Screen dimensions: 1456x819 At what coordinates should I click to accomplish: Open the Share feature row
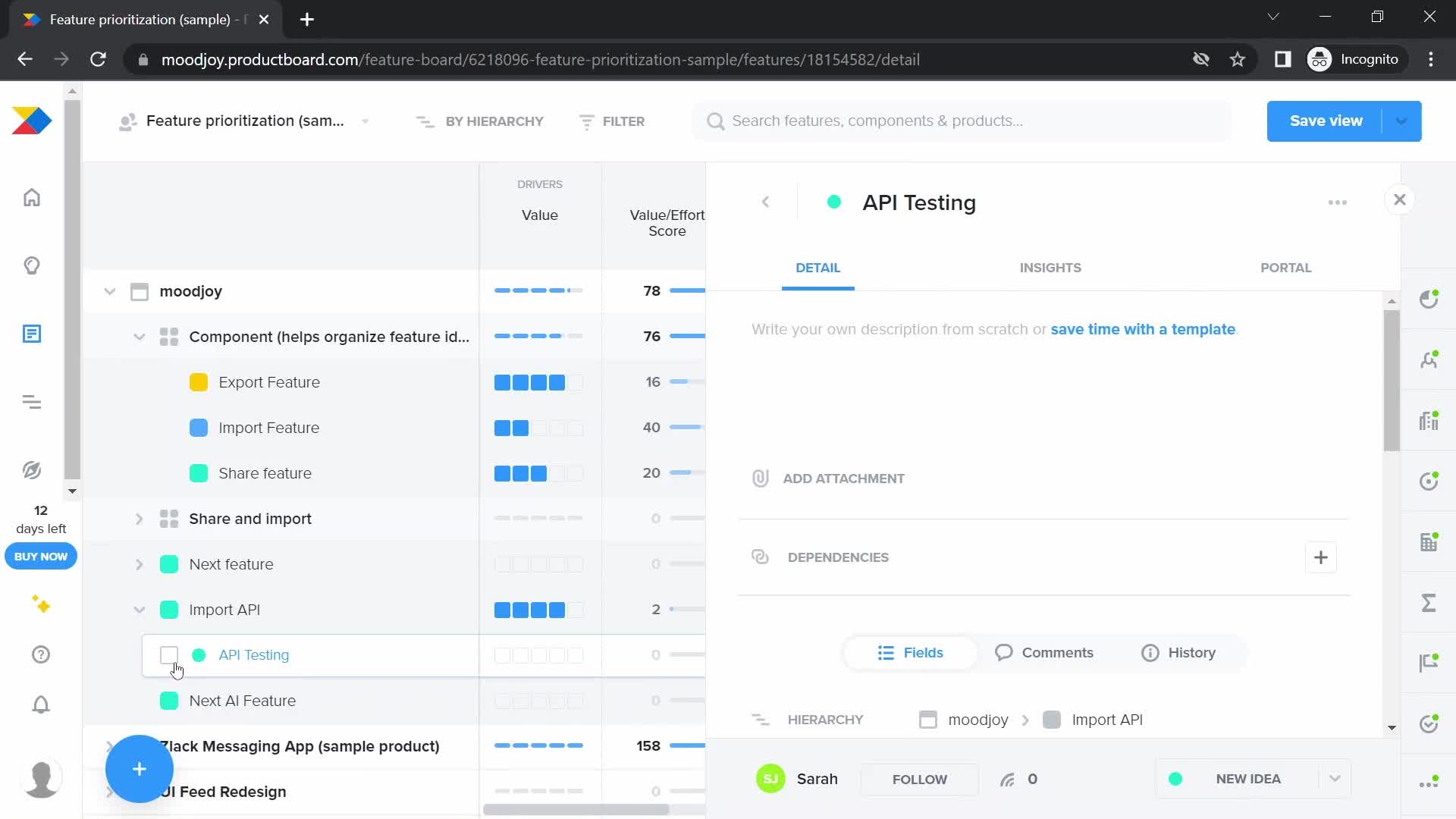265,473
